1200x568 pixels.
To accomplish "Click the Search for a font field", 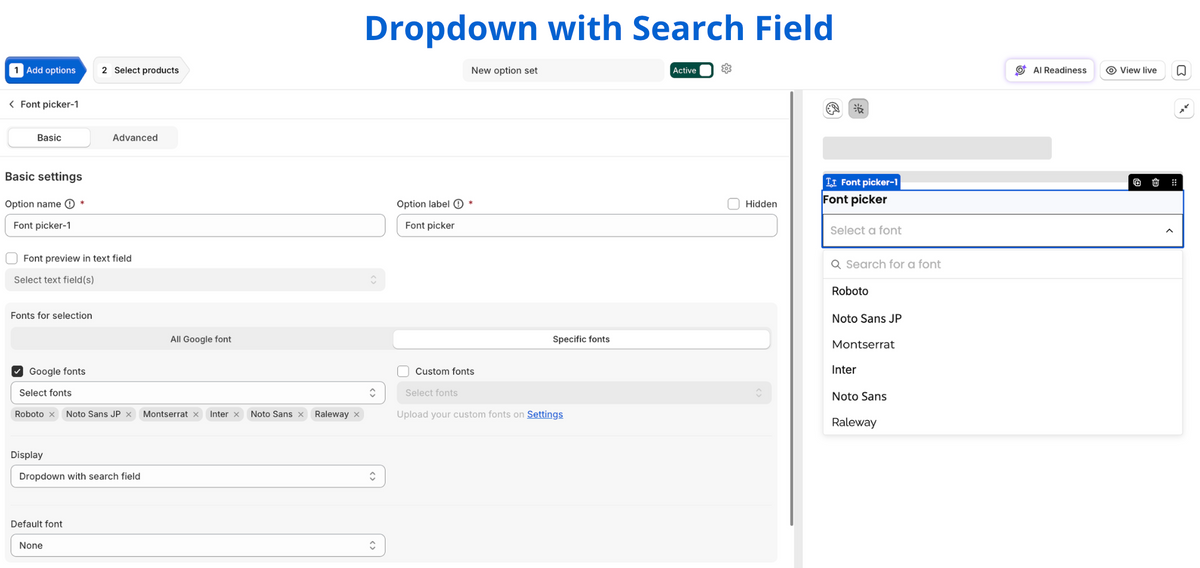I will click(x=1003, y=265).
